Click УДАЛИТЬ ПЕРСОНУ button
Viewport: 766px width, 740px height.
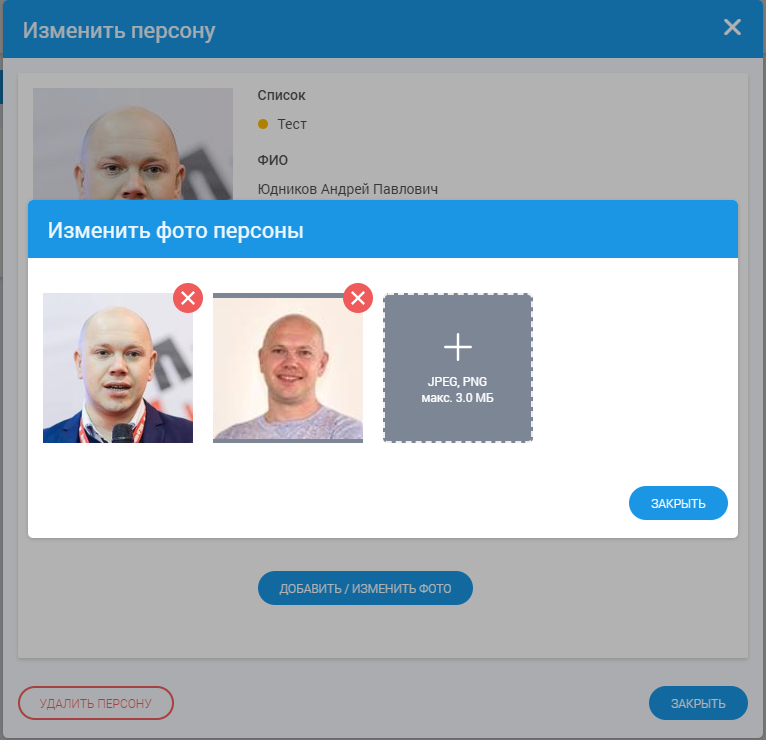click(x=96, y=703)
